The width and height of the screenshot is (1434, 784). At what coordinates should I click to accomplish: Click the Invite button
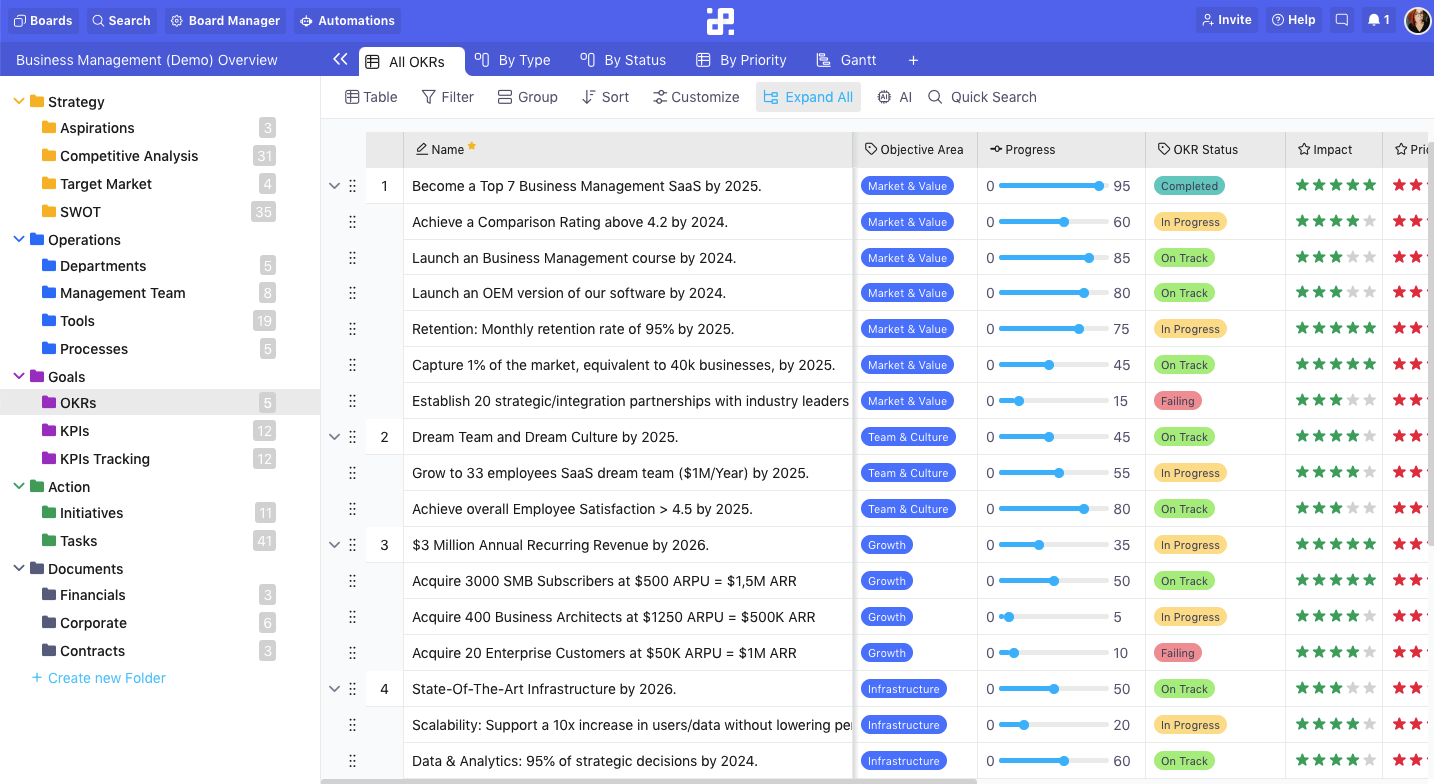pyautogui.click(x=1227, y=20)
